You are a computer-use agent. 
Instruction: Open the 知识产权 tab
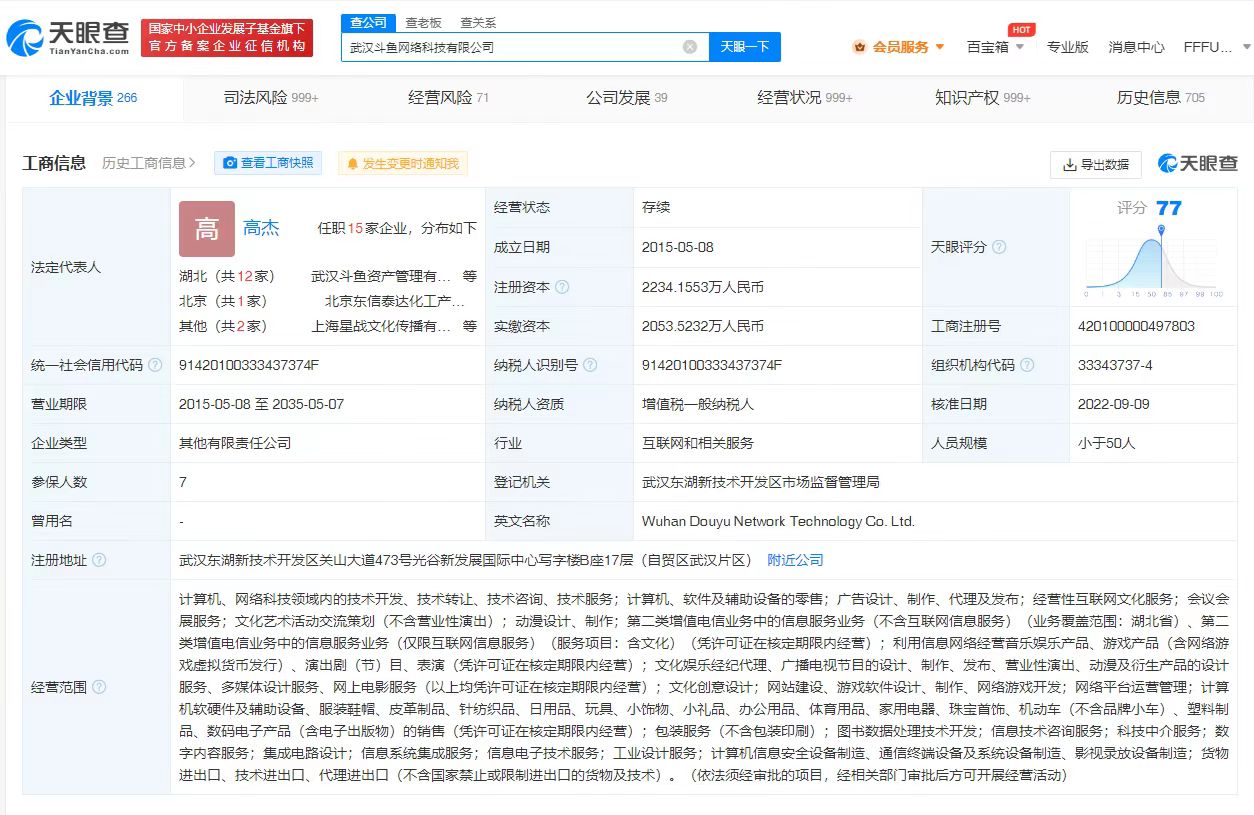coord(982,98)
